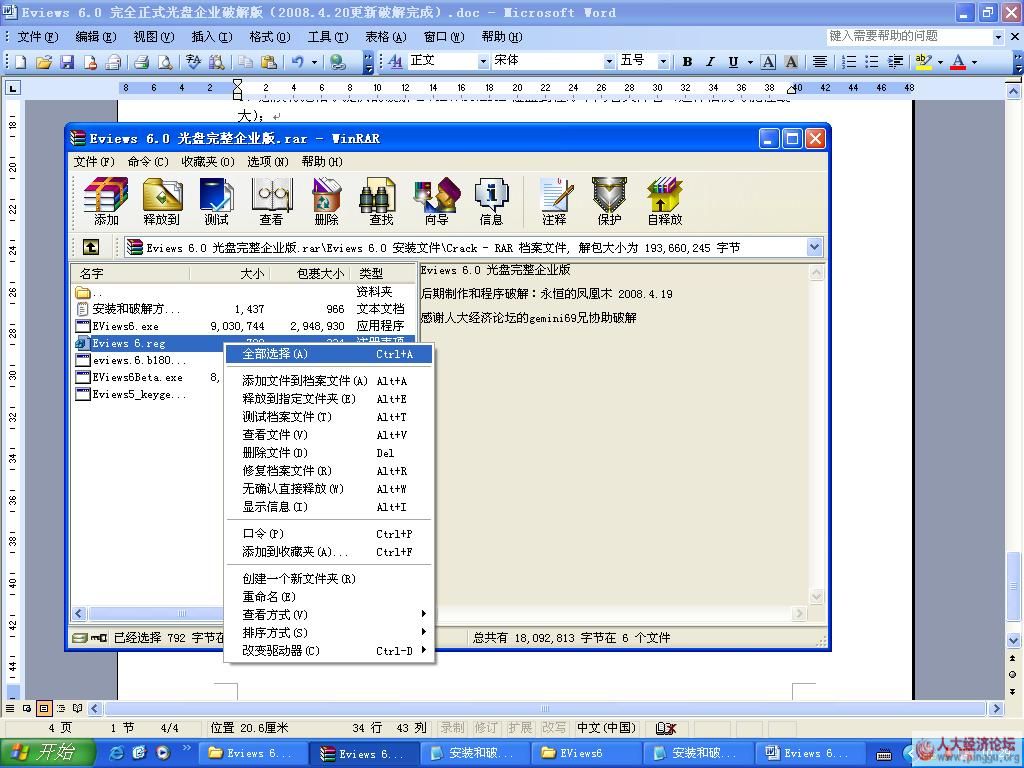Screen dimensions: 1024x768
Task: Click the Type (类型) column header
Action: coord(383,274)
